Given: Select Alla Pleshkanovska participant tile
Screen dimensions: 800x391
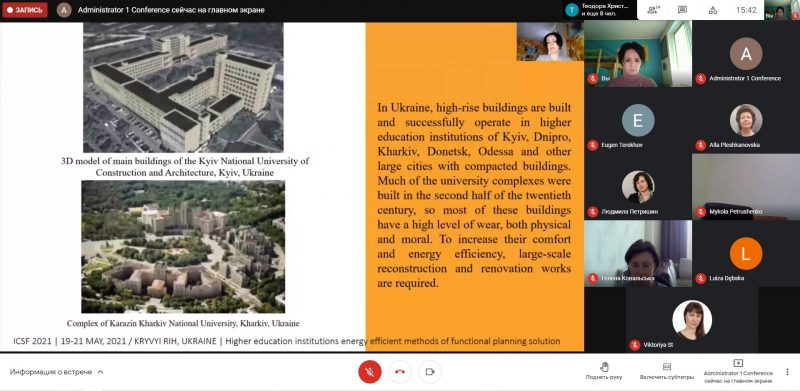Looking at the screenshot, I should (x=746, y=120).
